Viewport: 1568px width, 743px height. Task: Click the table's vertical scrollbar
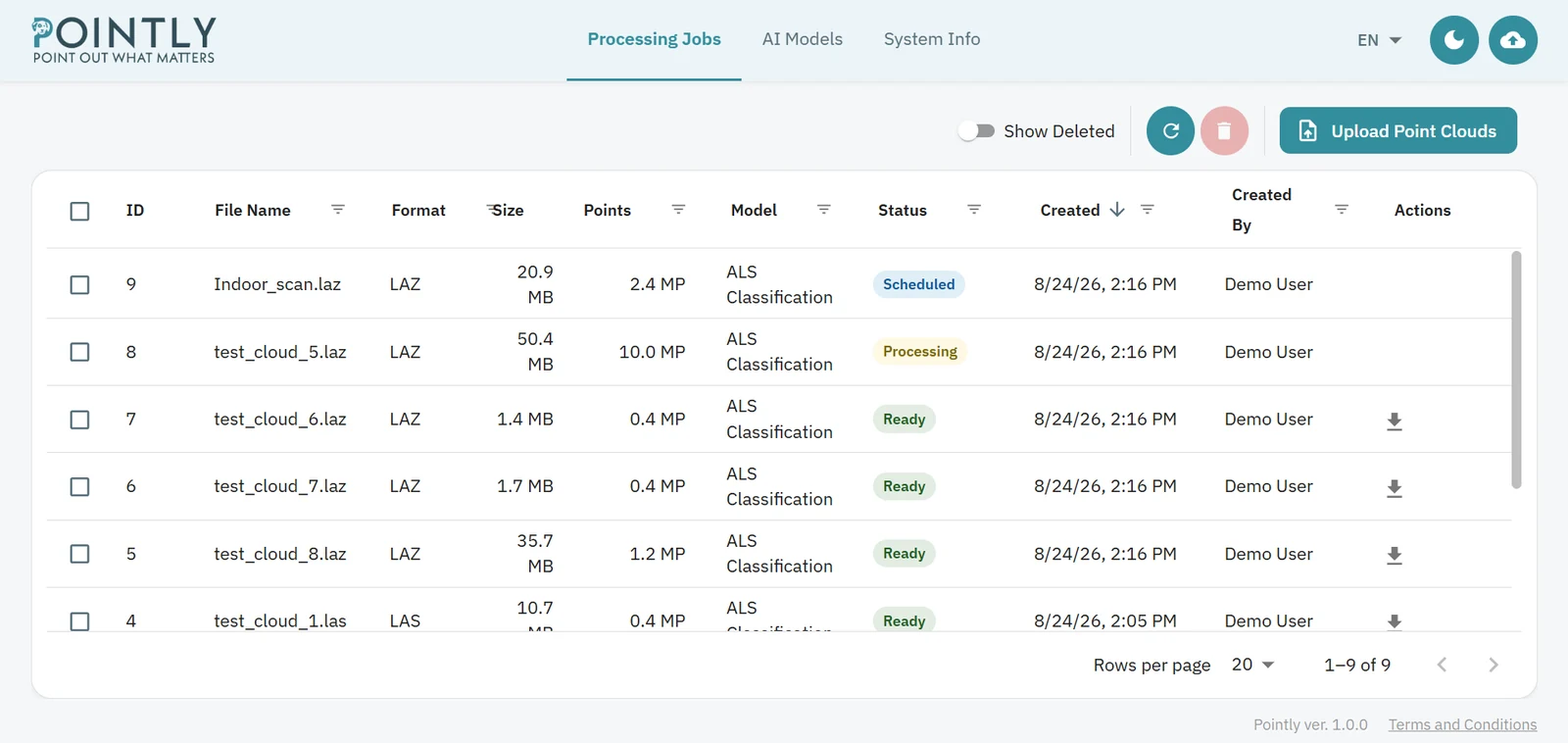coord(1516,370)
